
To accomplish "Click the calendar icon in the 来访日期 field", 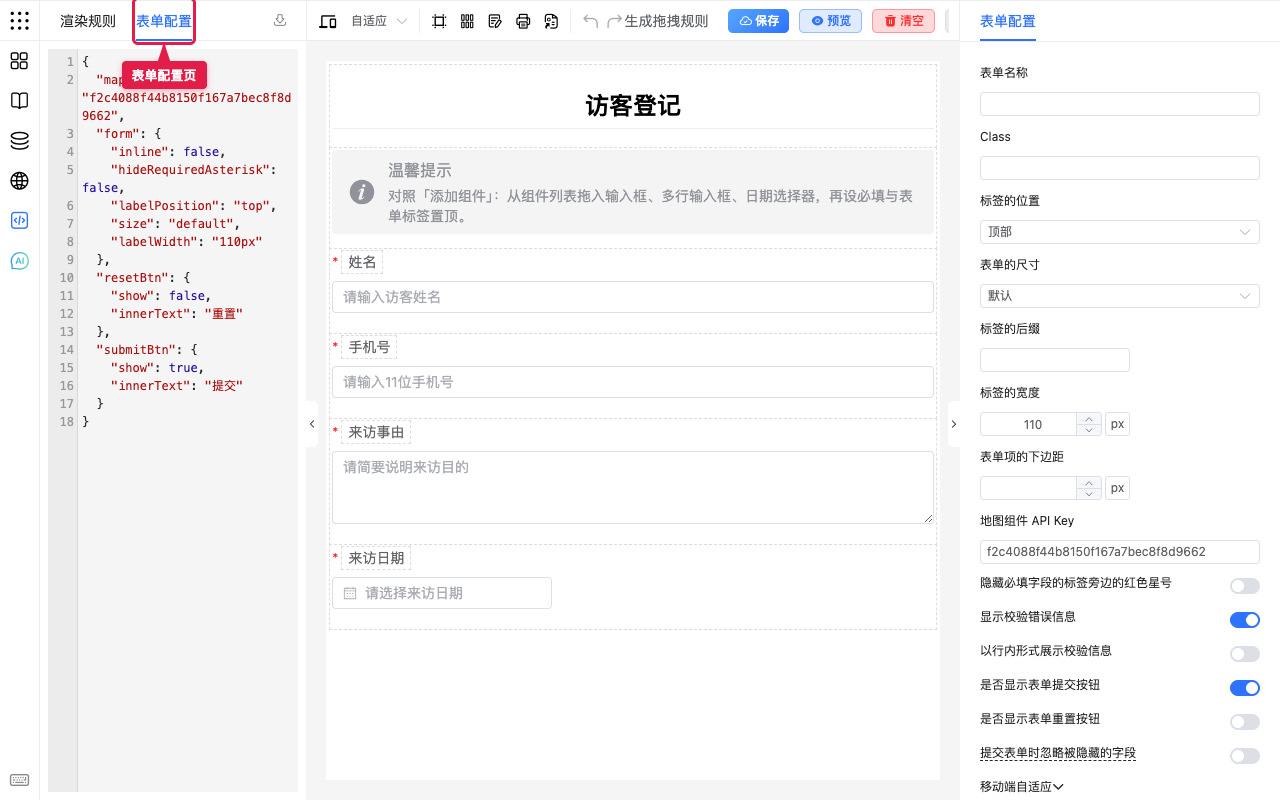I will tap(350, 593).
